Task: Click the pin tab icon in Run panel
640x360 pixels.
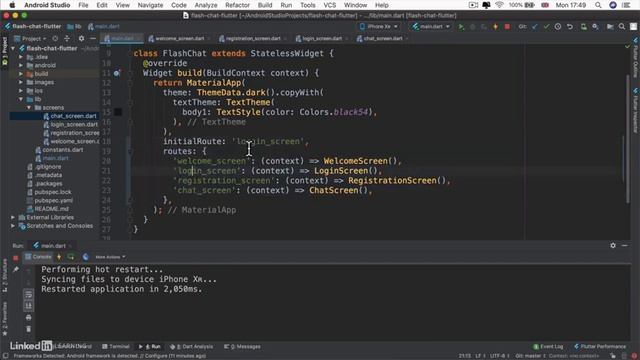Action: tap(16, 270)
